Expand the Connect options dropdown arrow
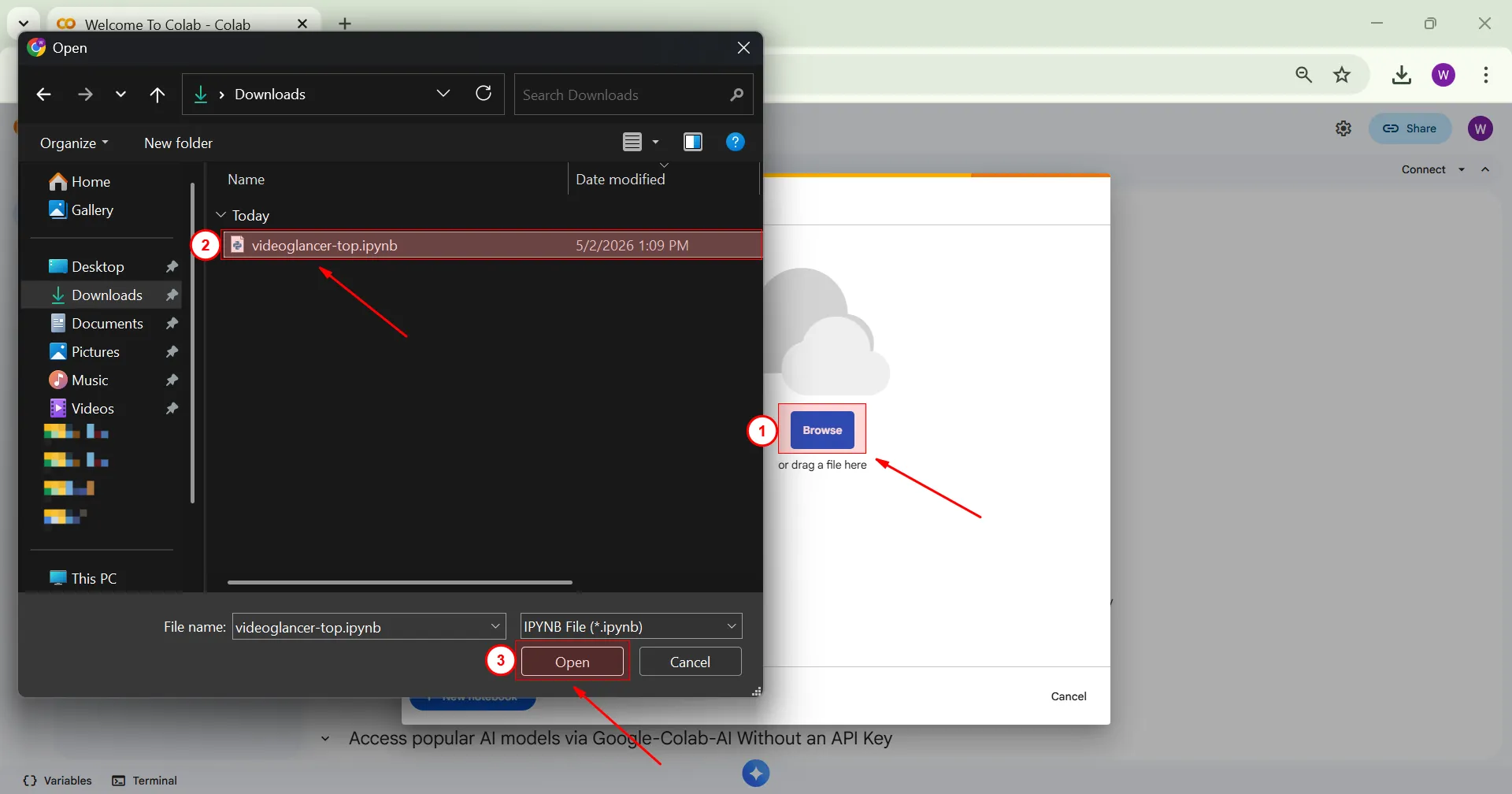The image size is (1512, 794). 1462,169
